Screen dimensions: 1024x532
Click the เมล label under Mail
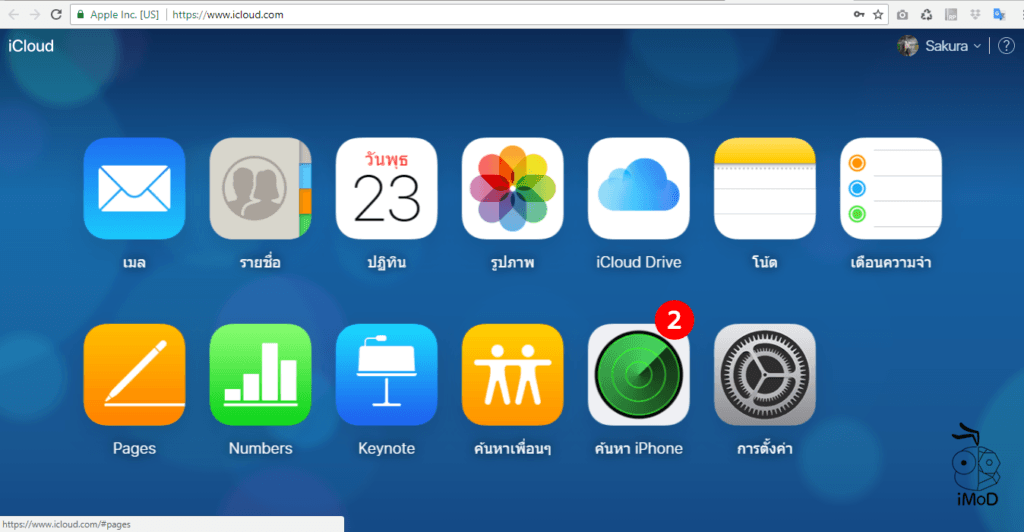134,262
